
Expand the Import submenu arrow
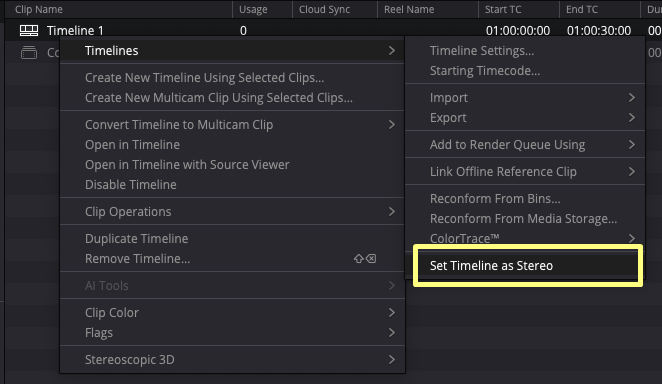(632, 97)
